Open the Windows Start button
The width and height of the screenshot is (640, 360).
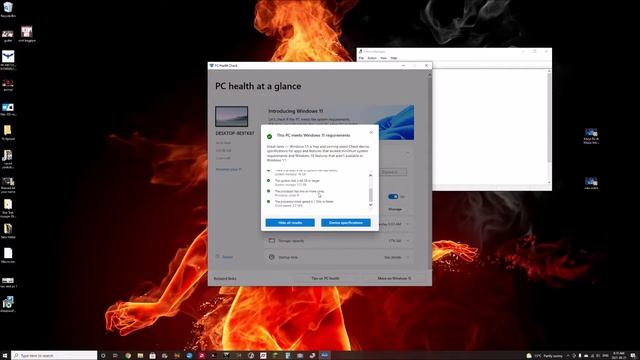(5, 356)
